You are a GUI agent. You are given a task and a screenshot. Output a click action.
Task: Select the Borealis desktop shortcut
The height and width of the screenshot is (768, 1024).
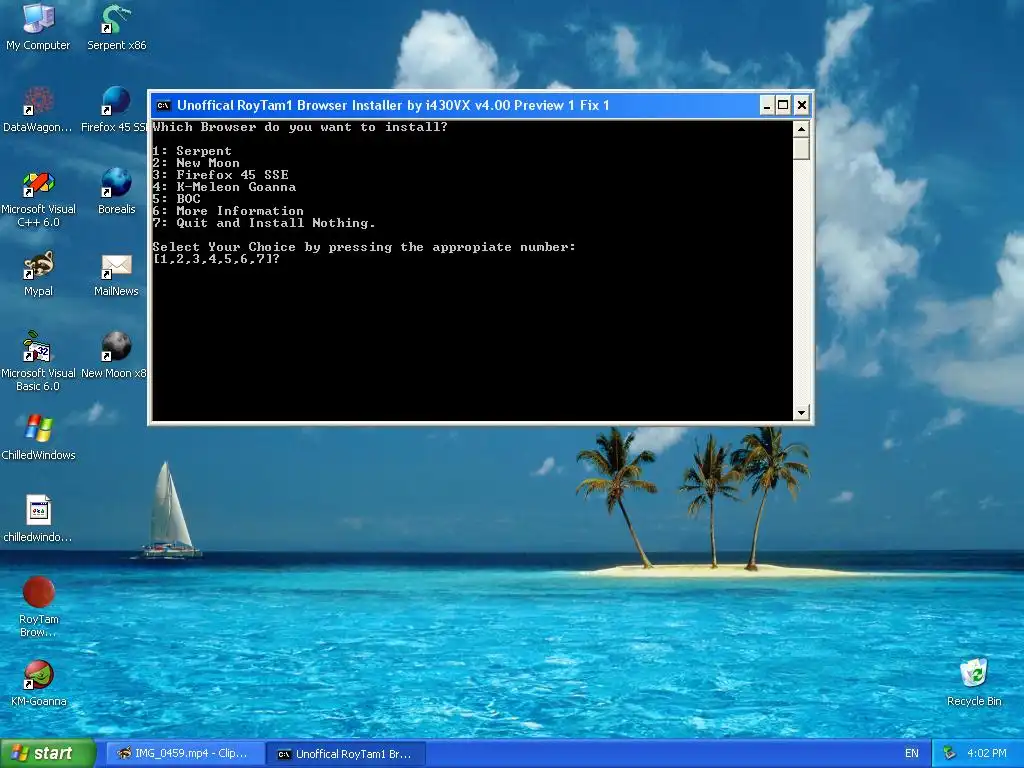(116, 191)
